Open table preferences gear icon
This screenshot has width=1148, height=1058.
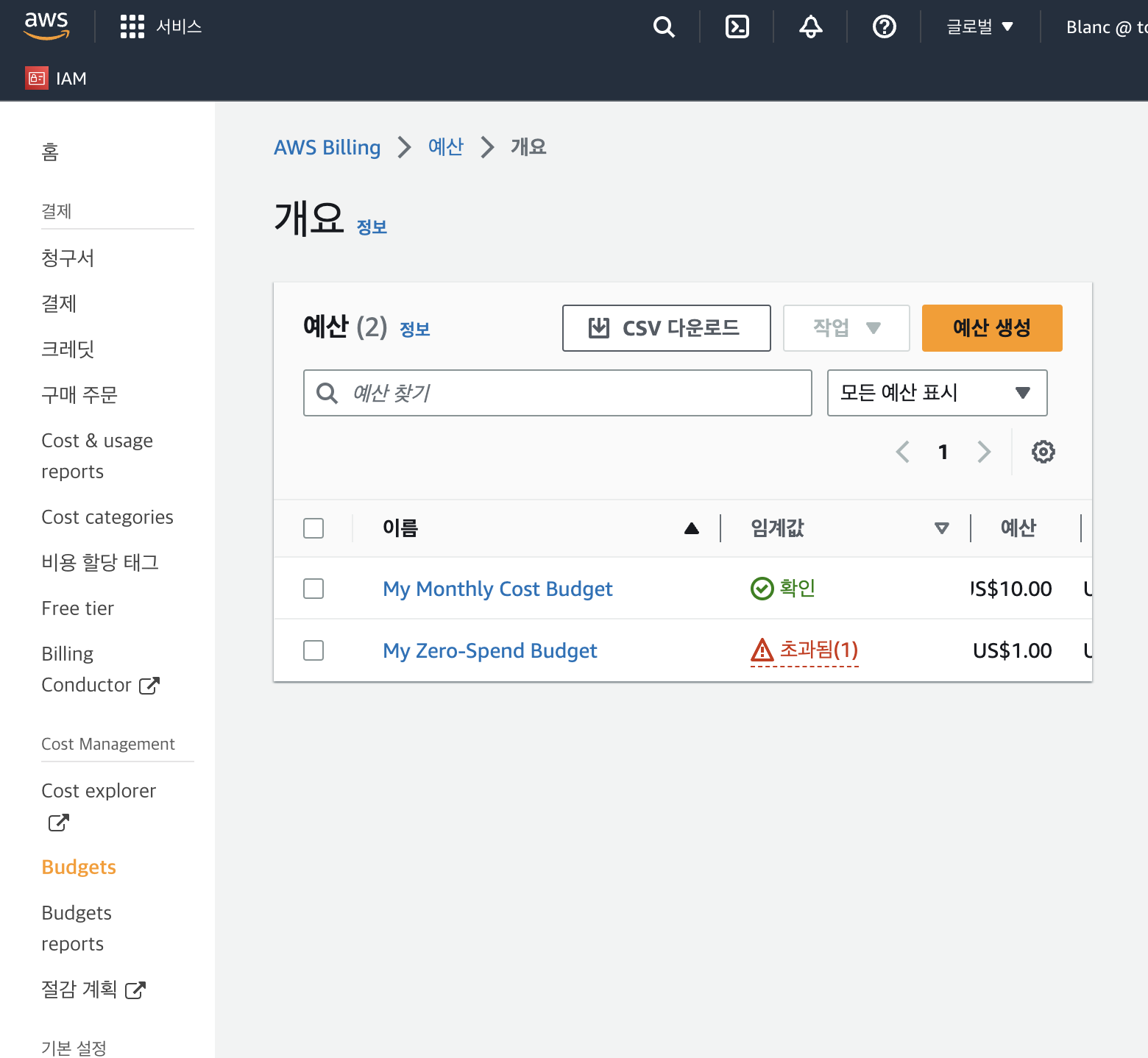(1044, 452)
